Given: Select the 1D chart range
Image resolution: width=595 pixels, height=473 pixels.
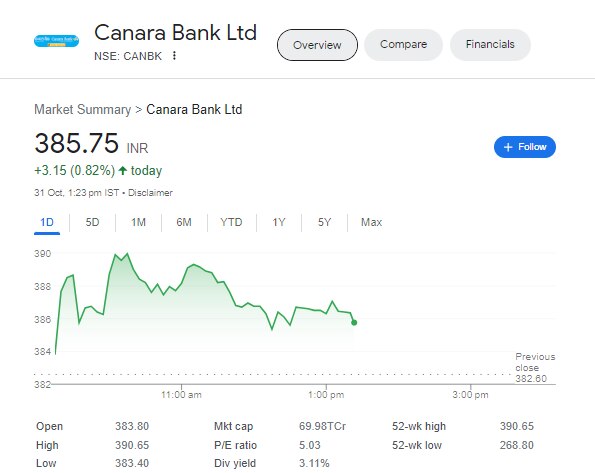Looking at the screenshot, I should (47, 222).
